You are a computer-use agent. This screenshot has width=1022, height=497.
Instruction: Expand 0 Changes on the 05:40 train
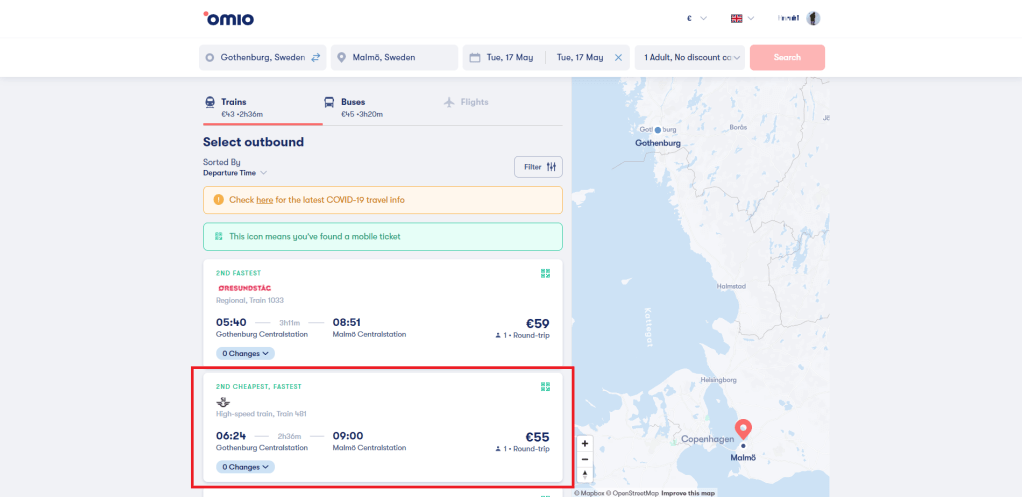pyautogui.click(x=246, y=353)
